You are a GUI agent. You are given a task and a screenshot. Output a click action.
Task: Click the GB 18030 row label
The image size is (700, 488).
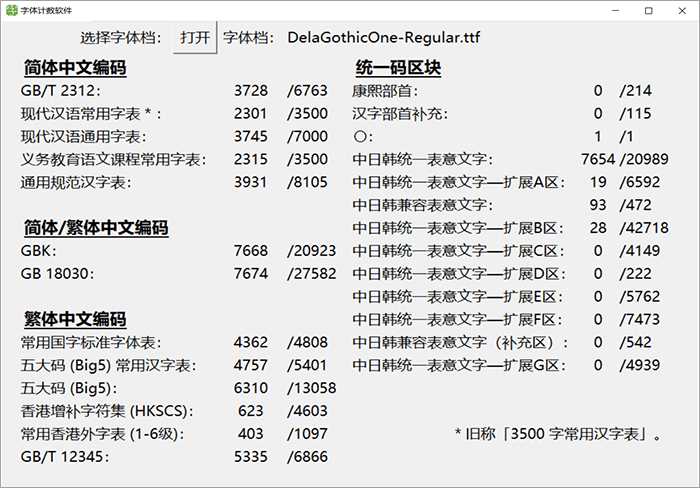tap(53, 273)
